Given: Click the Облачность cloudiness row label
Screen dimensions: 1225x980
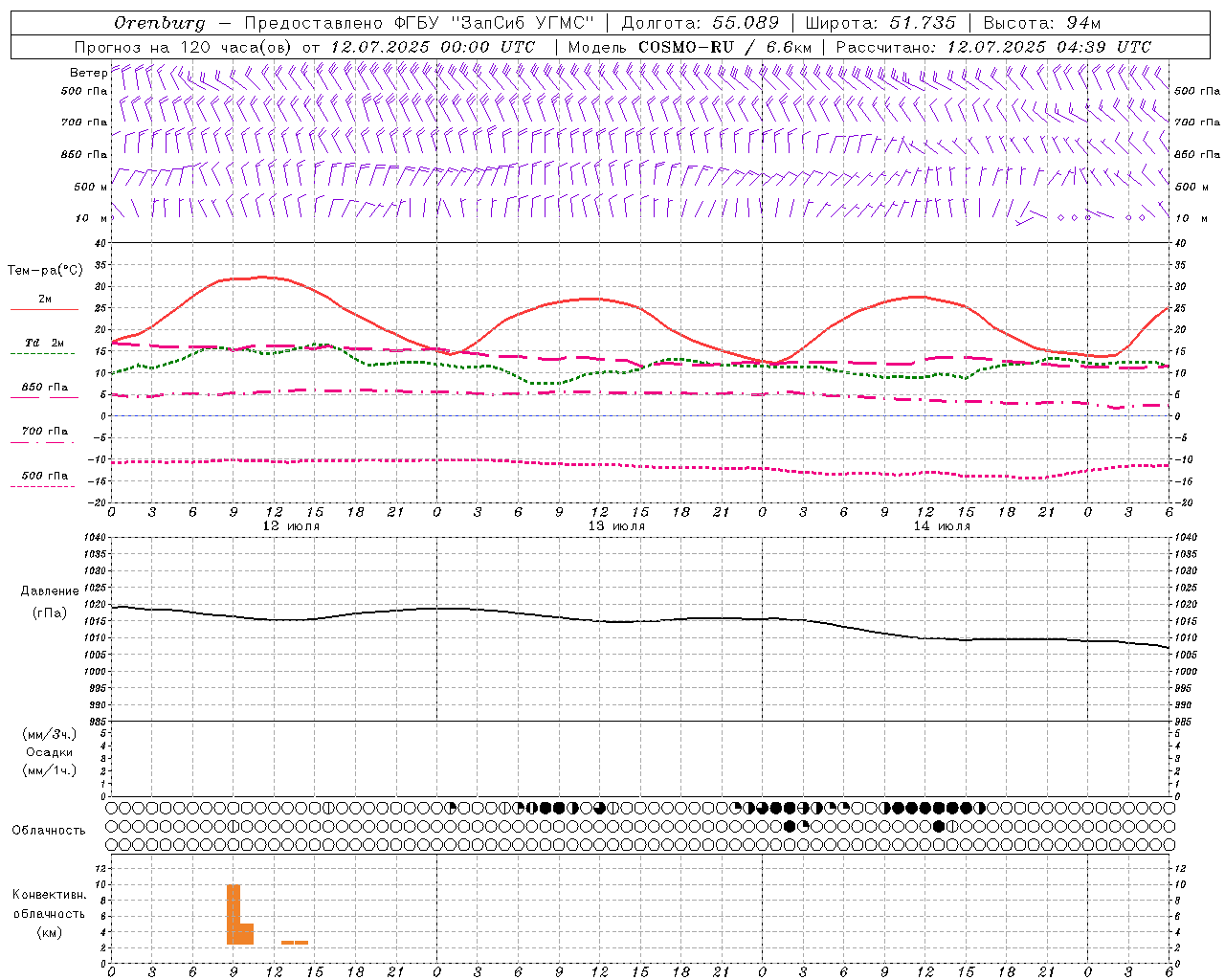Looking at the screenshot, I should point(49,830).
